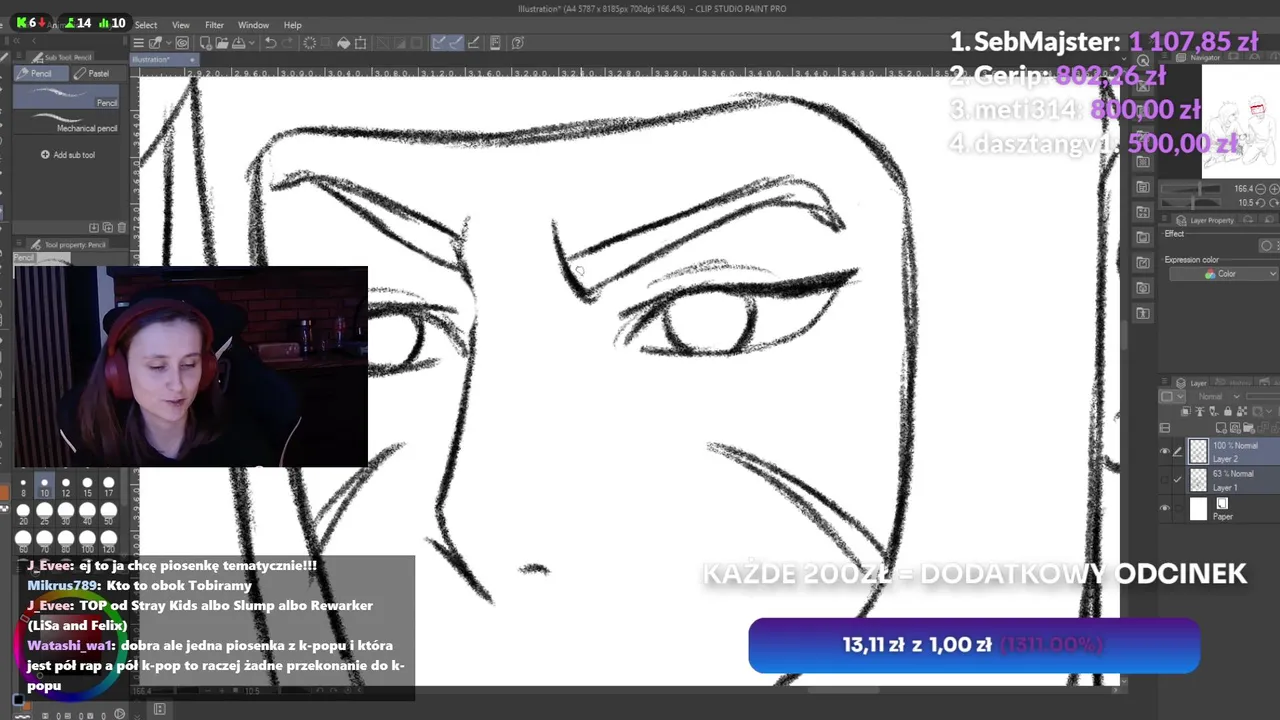Toggle the checkmark box next to Layer 1
1280x720 pixels.
(1178, 479)
